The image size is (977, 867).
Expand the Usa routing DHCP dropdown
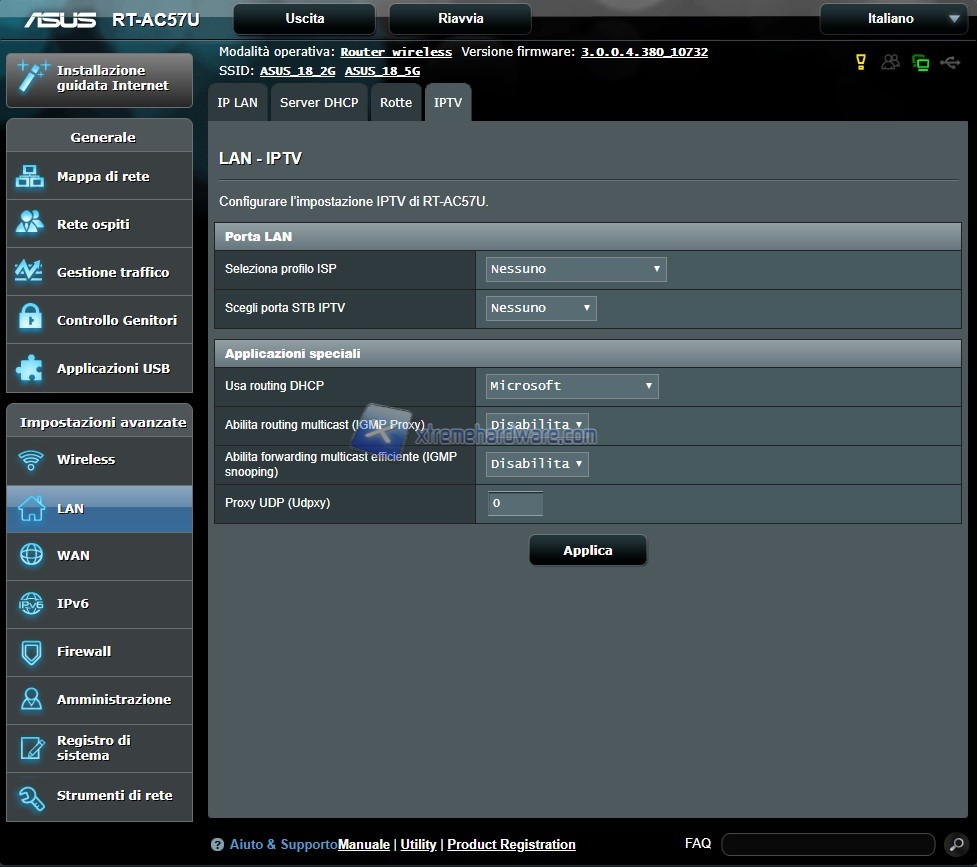click(572, 386)
